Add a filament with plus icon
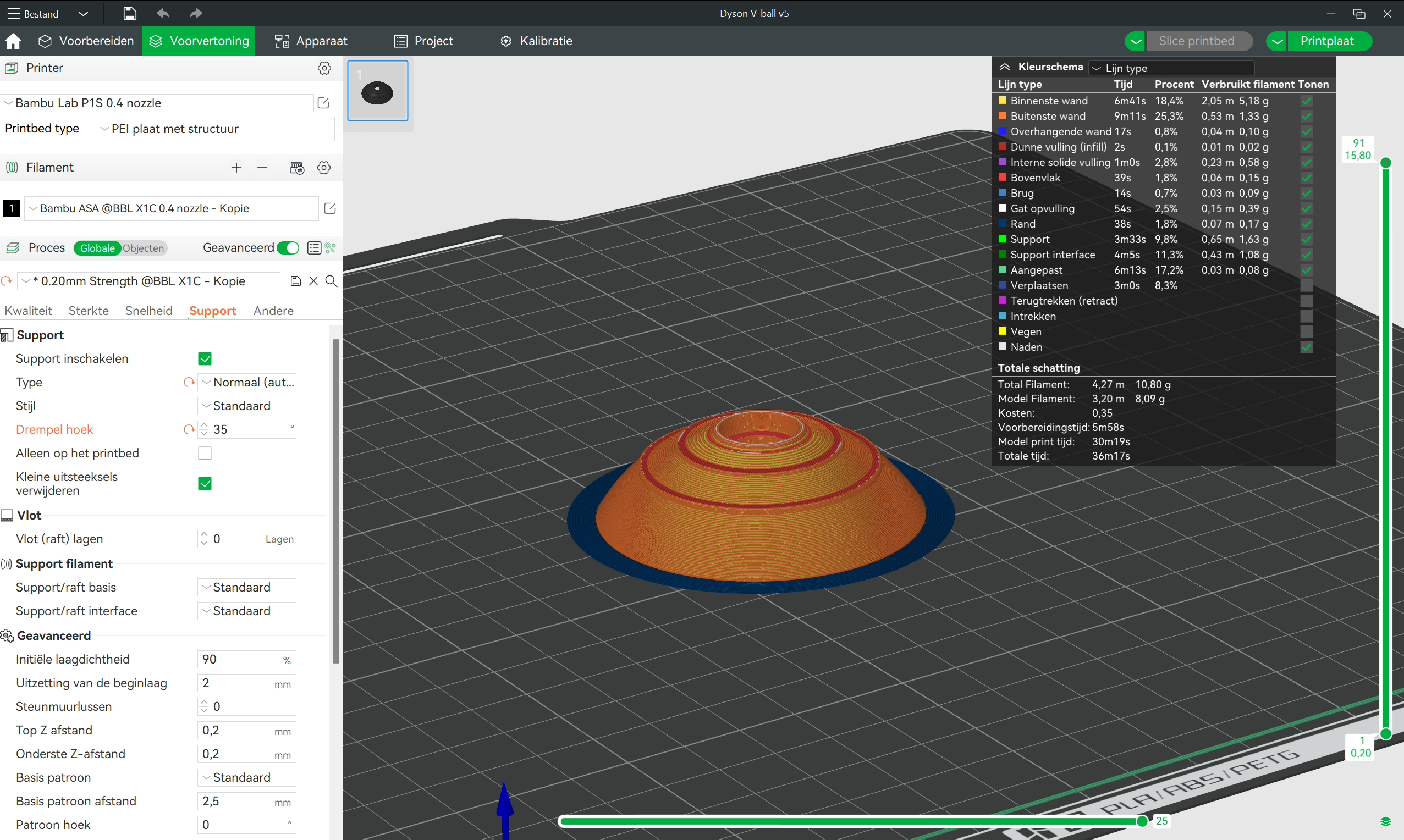This screenshot has width=1404, height=840. coord(236,168)
